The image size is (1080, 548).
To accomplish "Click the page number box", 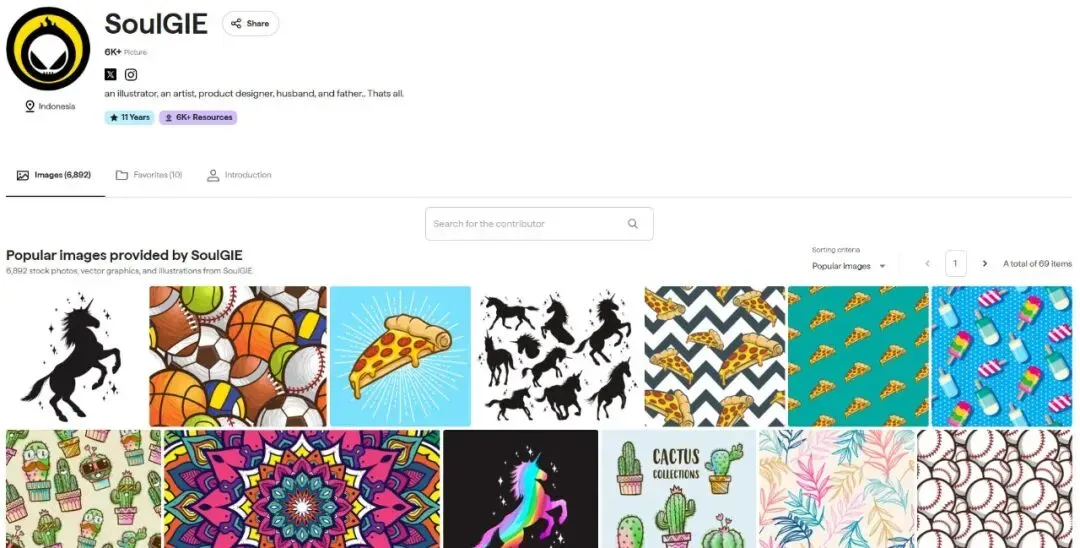I will 955,264.
